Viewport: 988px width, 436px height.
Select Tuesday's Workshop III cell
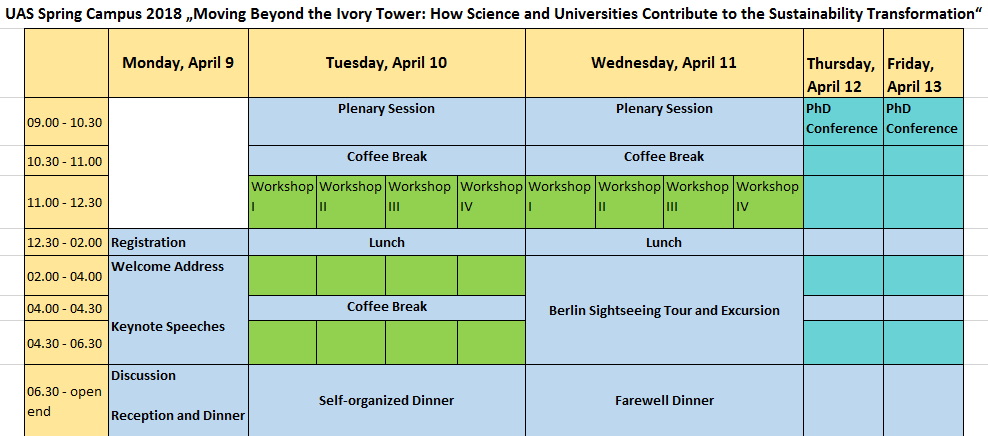[x=419, y=196]
